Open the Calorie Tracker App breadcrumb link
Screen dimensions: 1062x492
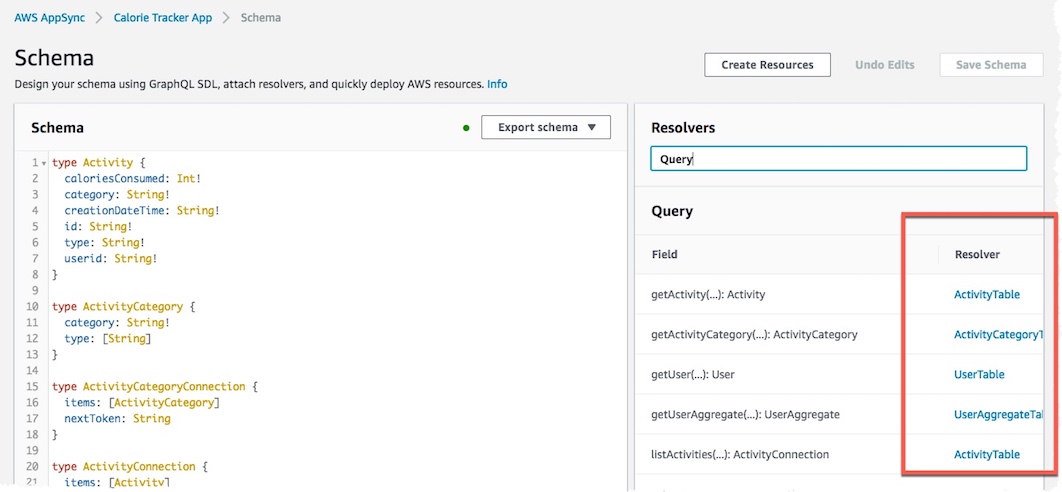point(163,18)
